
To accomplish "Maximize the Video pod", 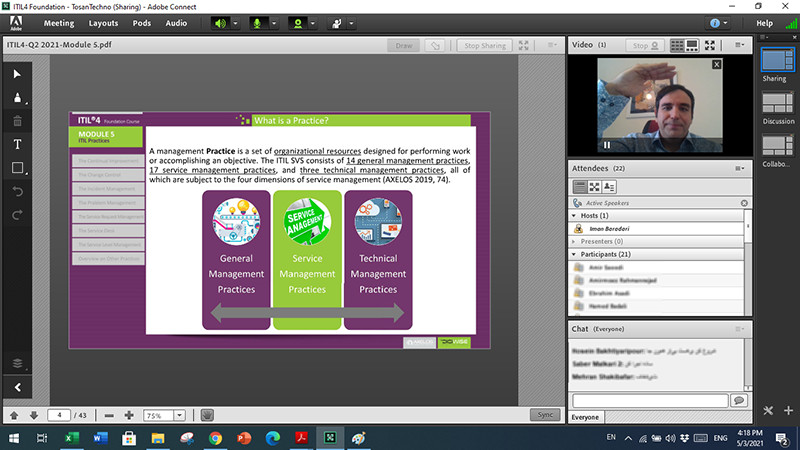I will click(710, 45).
